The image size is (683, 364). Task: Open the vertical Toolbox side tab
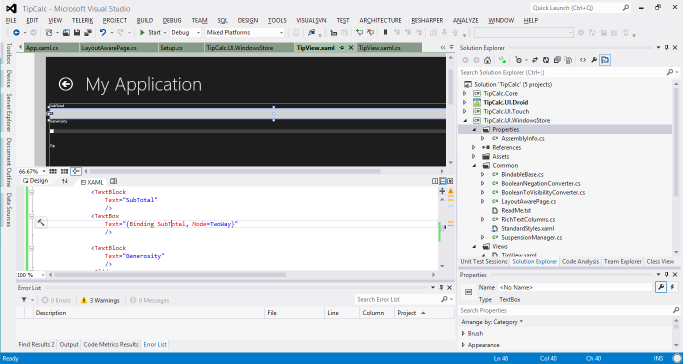pyautogui.click(x=8, y=55)
